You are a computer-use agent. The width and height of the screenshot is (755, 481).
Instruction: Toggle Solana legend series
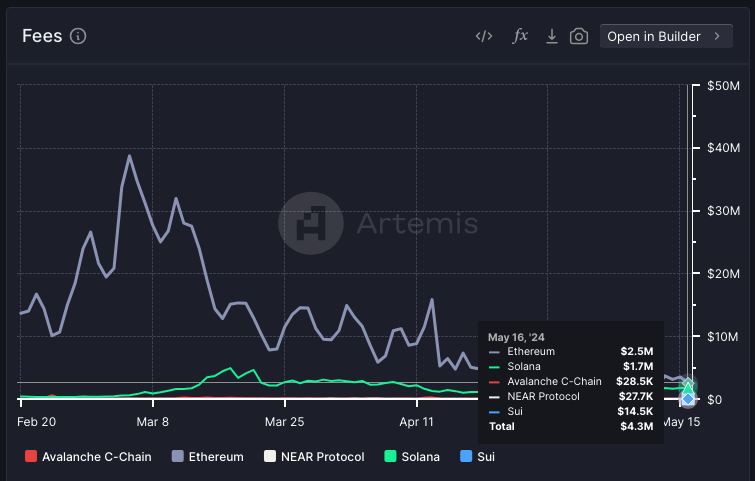click(x=412, y=456)
